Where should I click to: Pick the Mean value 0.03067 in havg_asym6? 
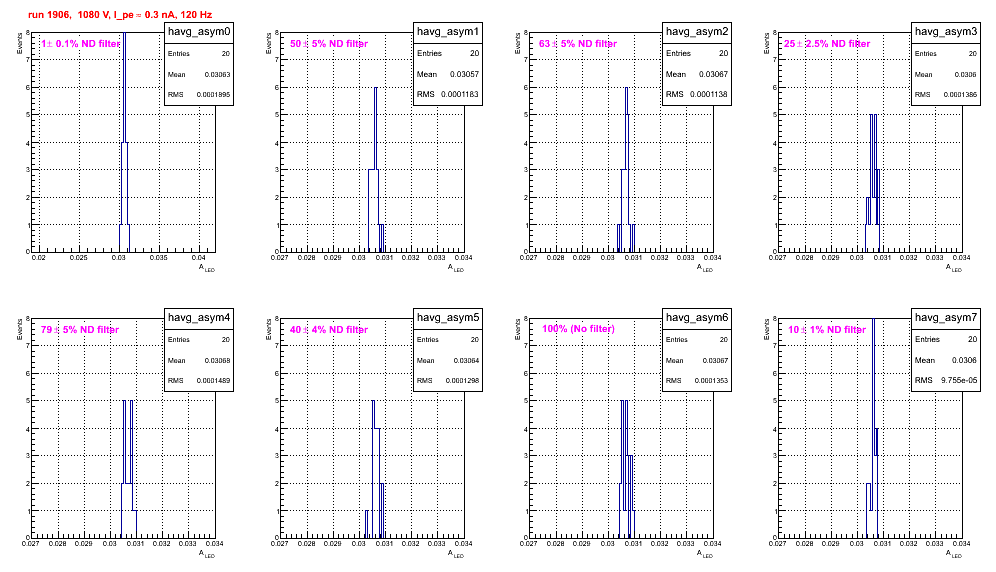[715, 360]
